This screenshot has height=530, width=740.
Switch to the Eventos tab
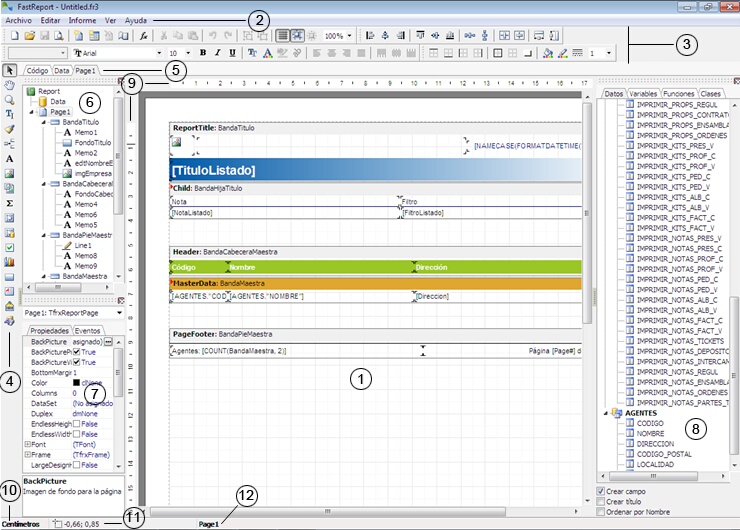[90, 330]
